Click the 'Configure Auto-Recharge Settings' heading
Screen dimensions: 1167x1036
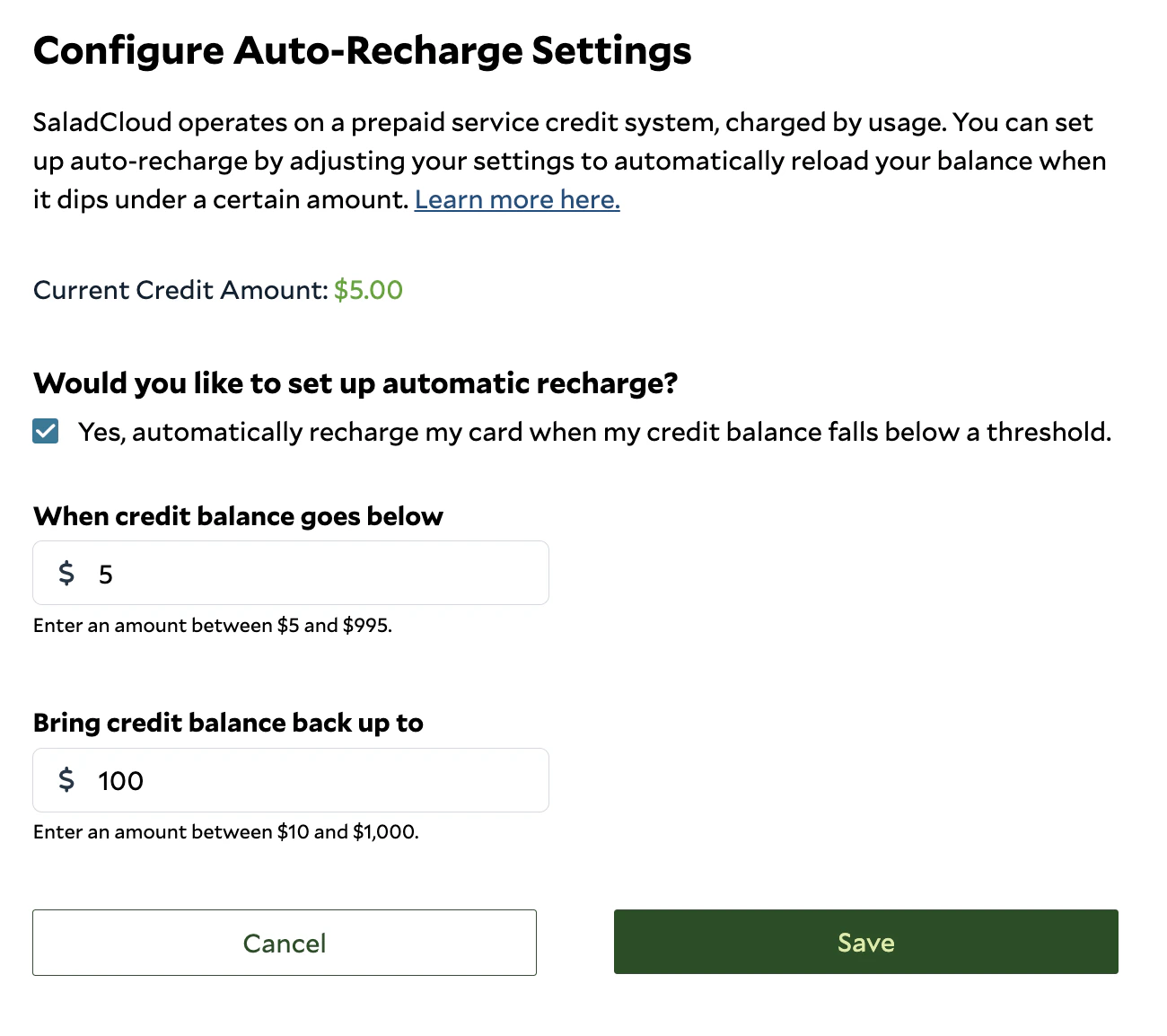pyautogui.click(x=363, y=51)
